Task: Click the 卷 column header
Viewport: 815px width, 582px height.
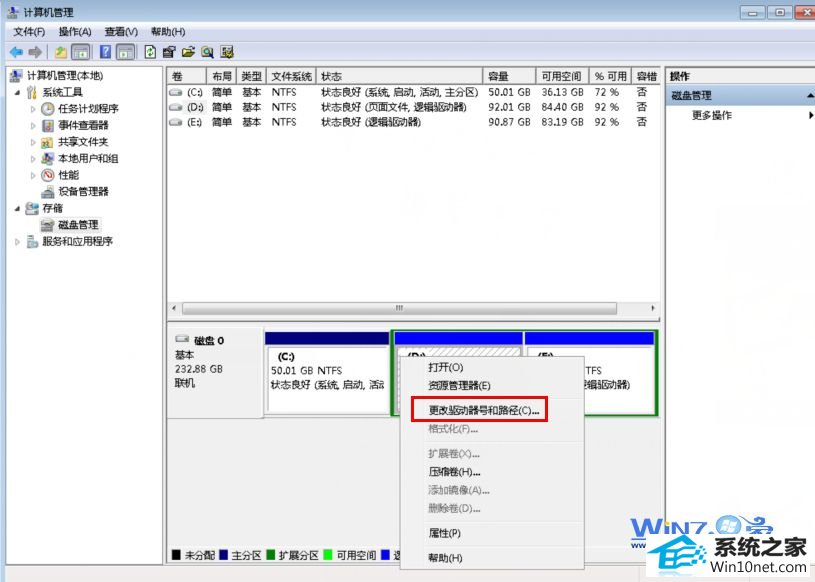Action: pos(187,76)
